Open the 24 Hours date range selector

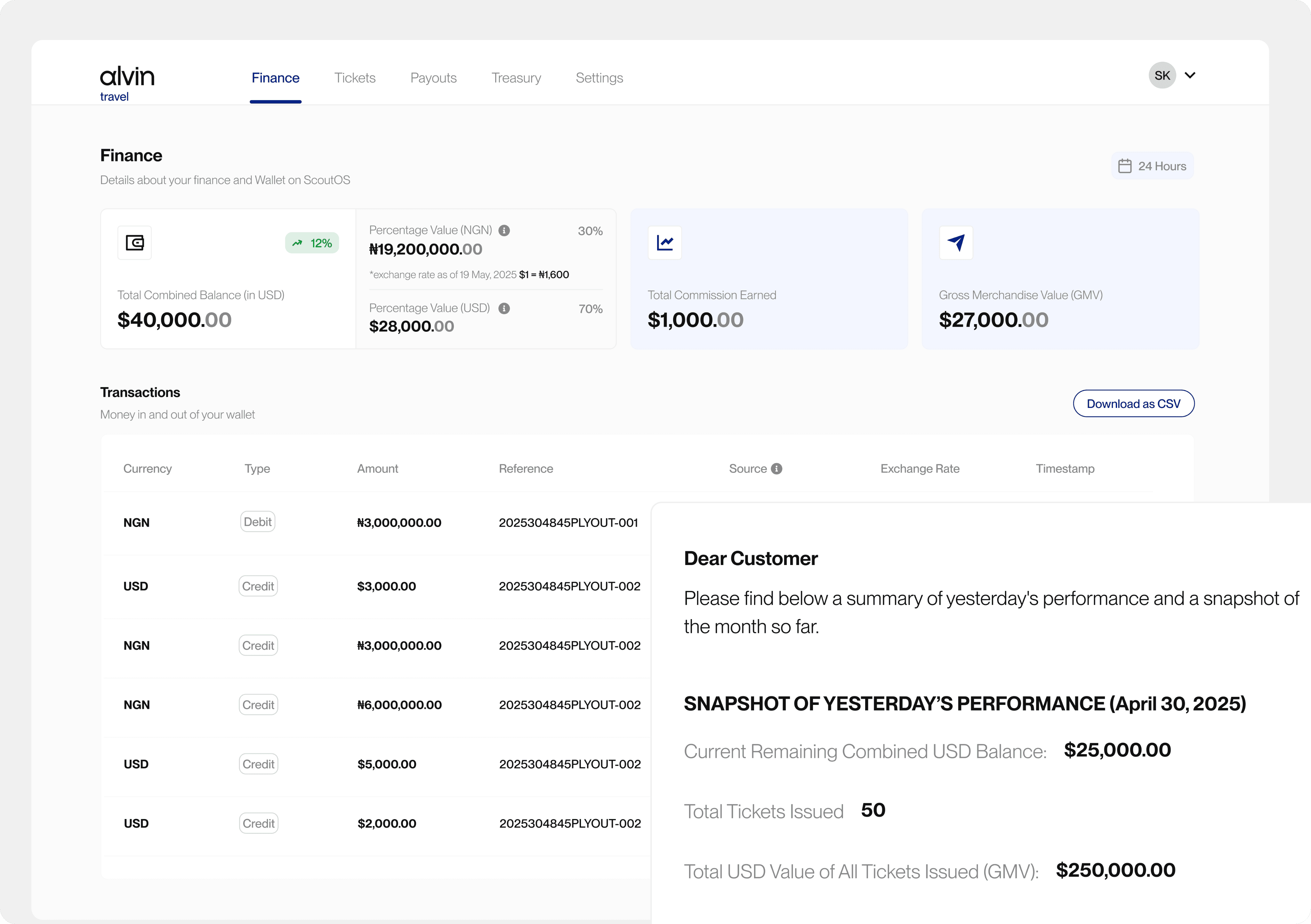click(x=1152, y=166)
